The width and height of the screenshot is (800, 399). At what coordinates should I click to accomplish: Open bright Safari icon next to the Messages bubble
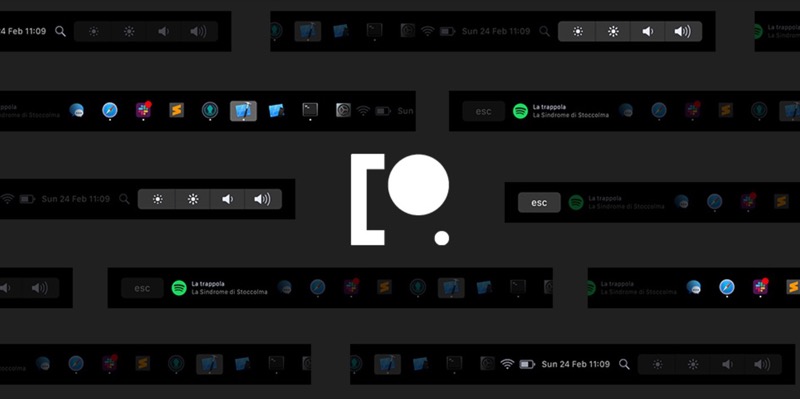110,110
